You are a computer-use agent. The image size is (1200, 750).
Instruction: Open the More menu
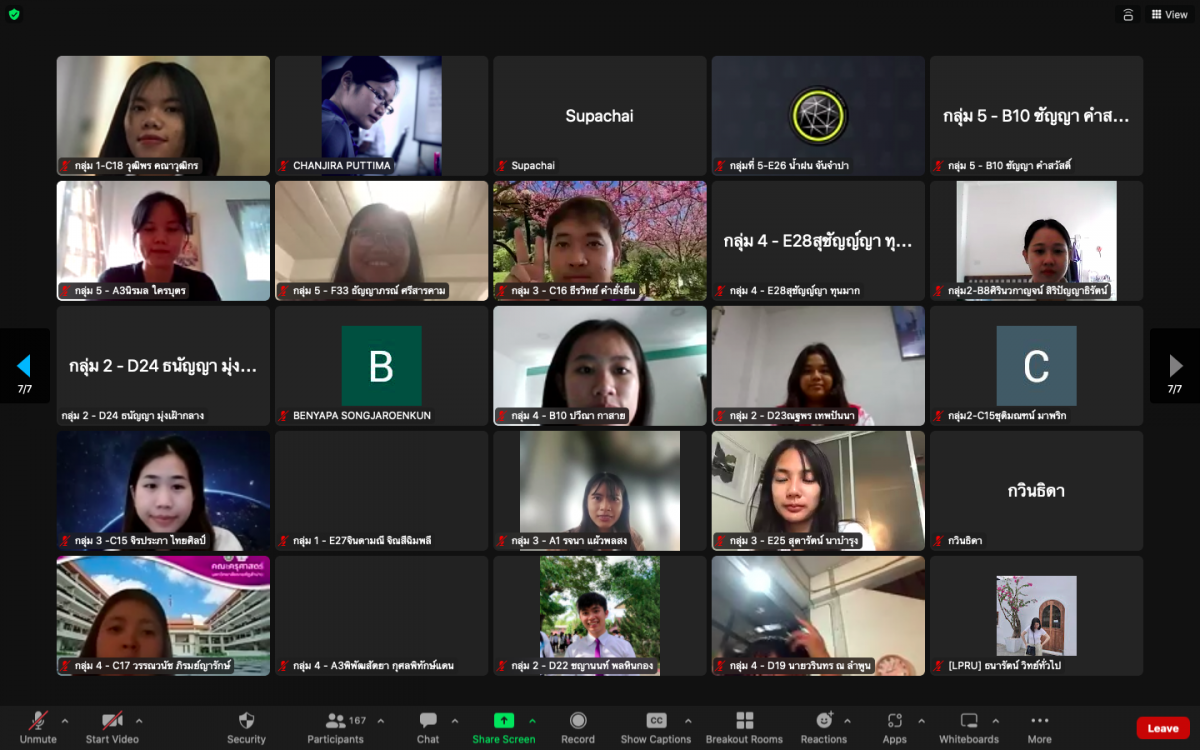(1039, 721)
